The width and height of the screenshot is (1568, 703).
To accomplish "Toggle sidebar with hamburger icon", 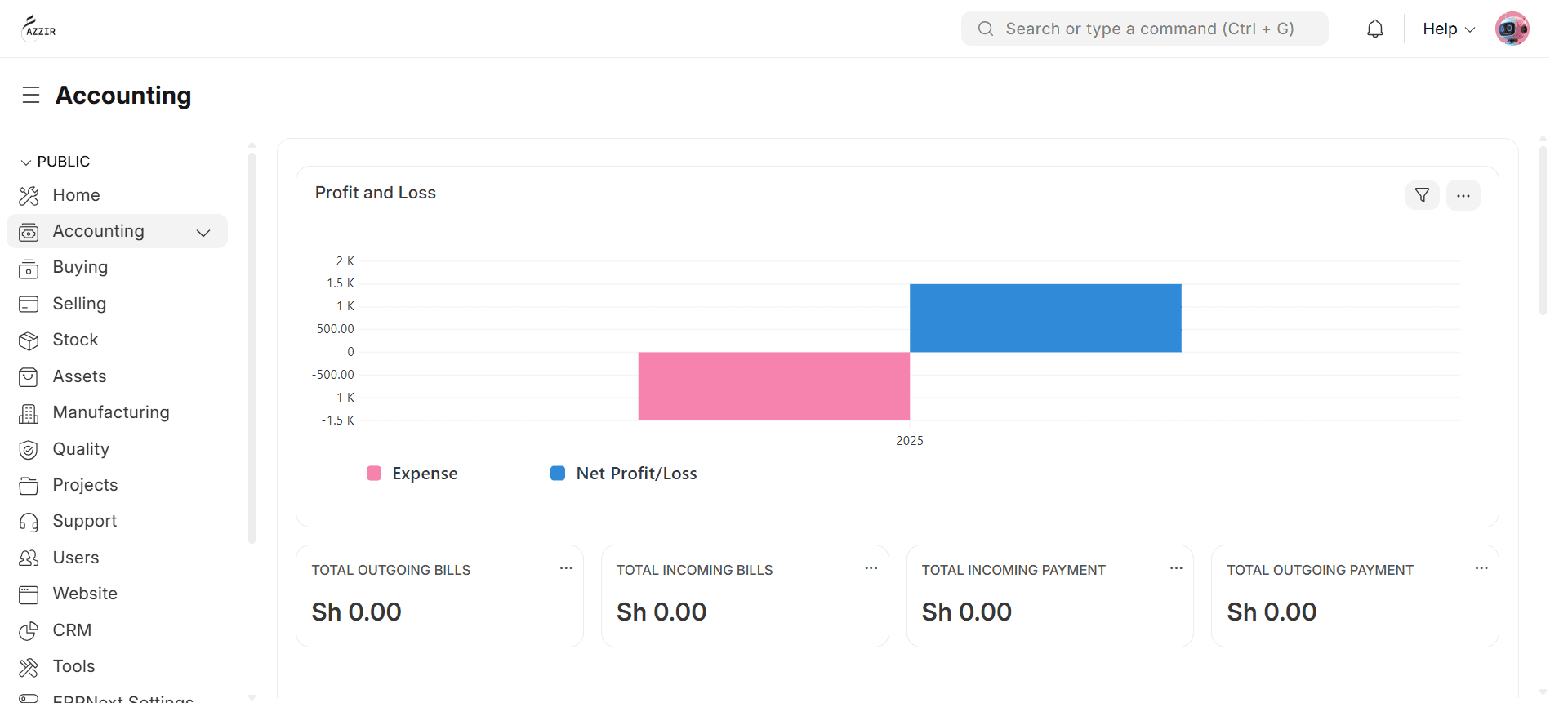I will click(31, 96).
